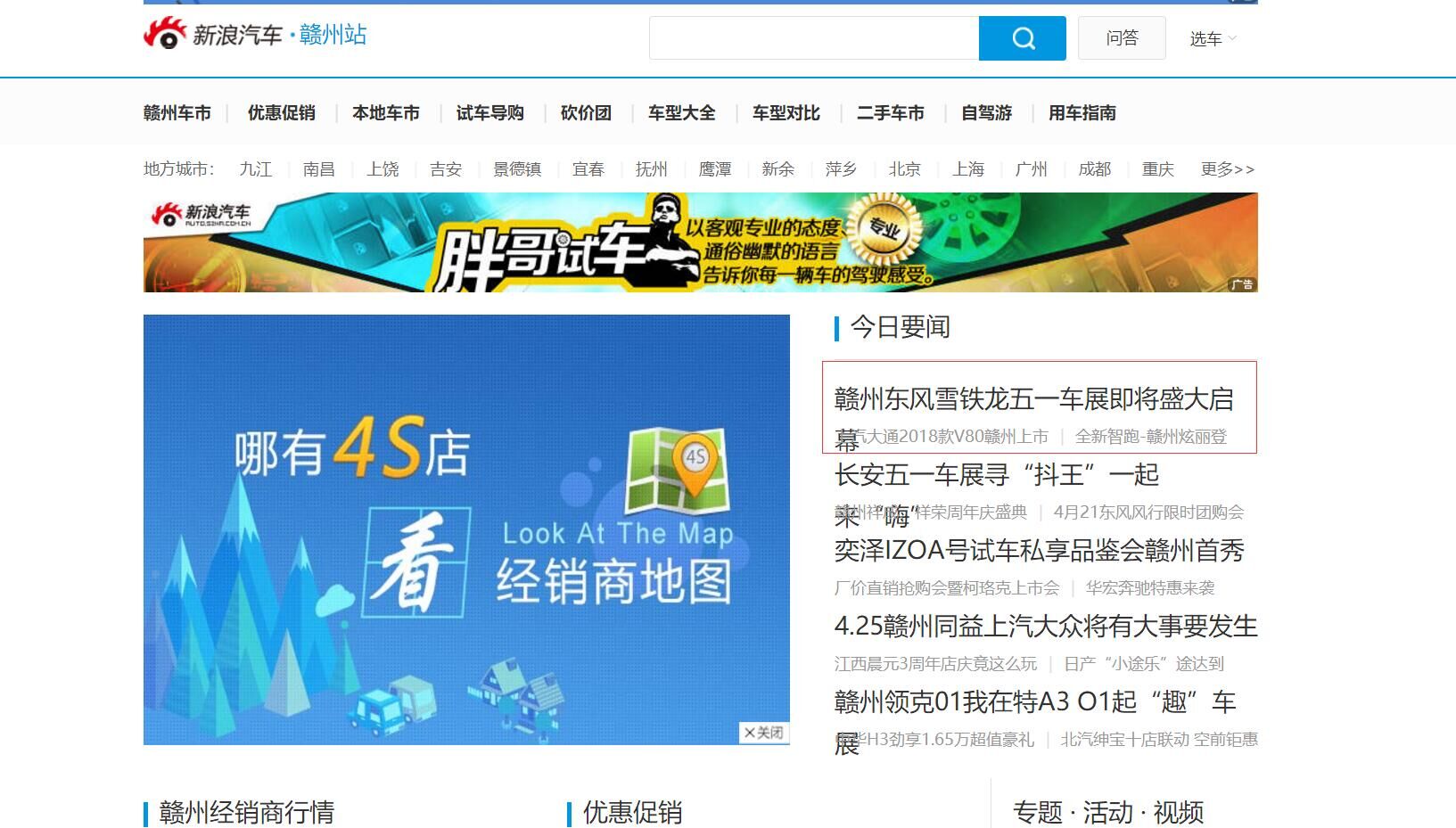Open the 问答 button
The width and height of the screenshot is (1456, 828).
[x=1122, y=38]
